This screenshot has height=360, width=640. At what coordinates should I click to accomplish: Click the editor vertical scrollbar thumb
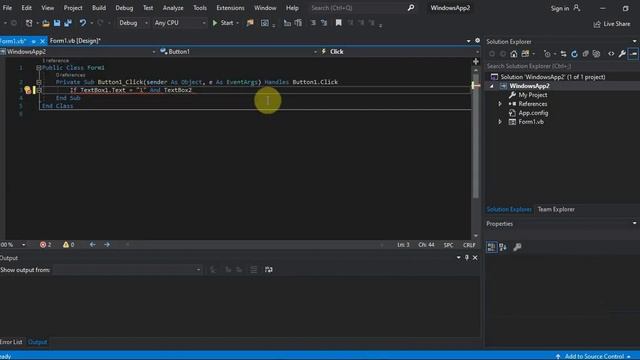tap(476, 136)
